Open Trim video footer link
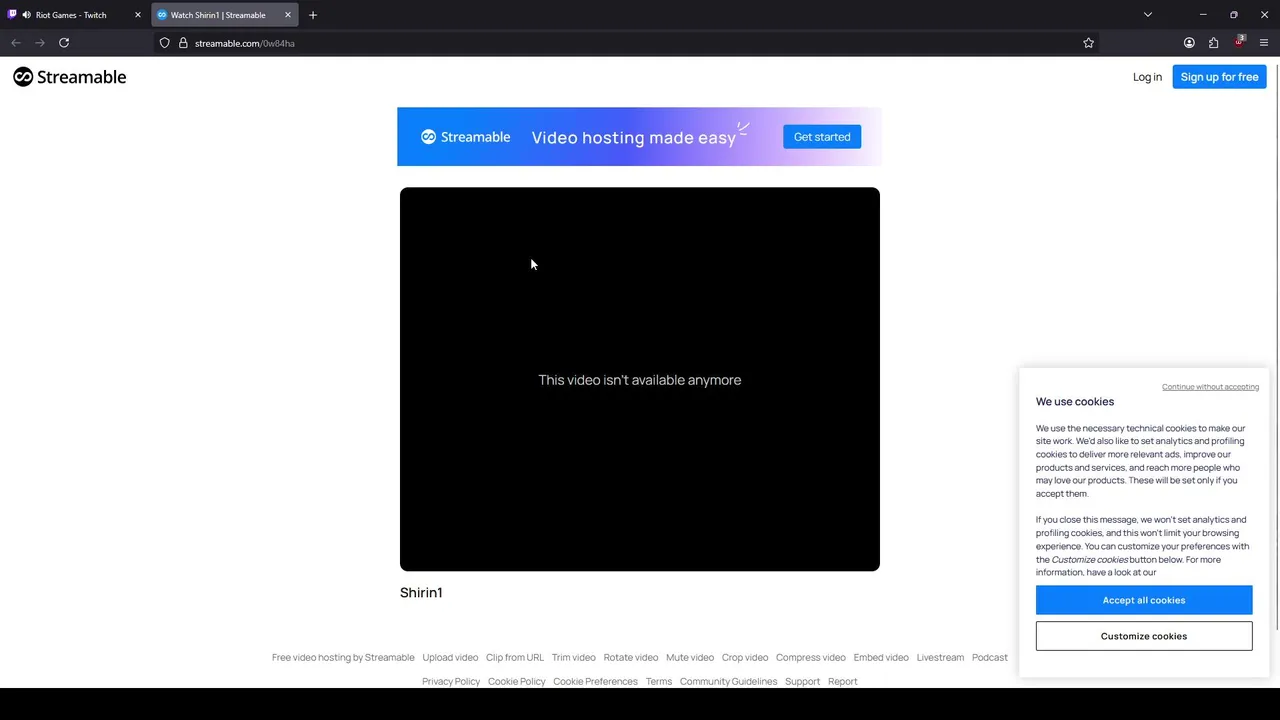Screen dimensions: 1280x720 pyautogui.click(x=574, y=657)
